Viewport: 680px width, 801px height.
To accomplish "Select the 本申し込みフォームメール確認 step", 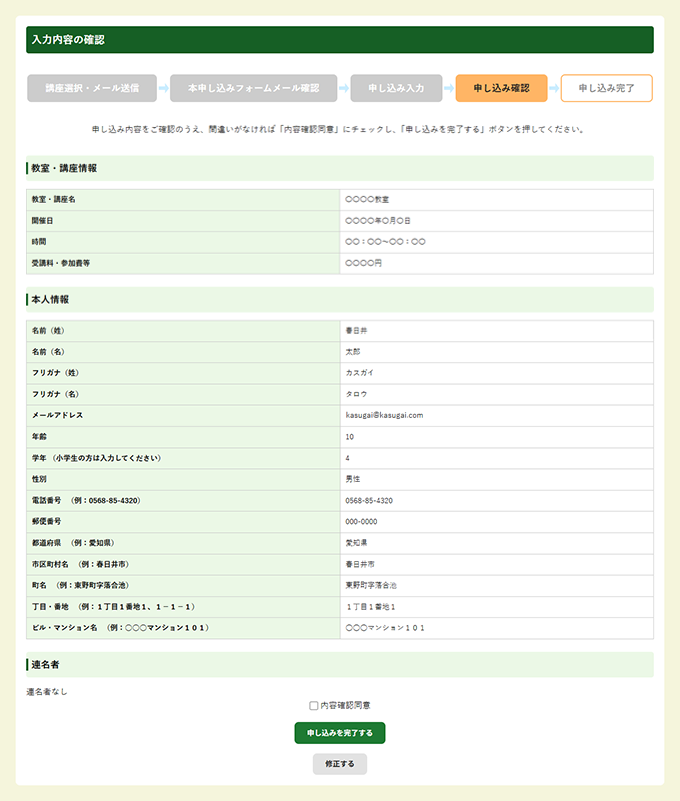I will [253, 88].
